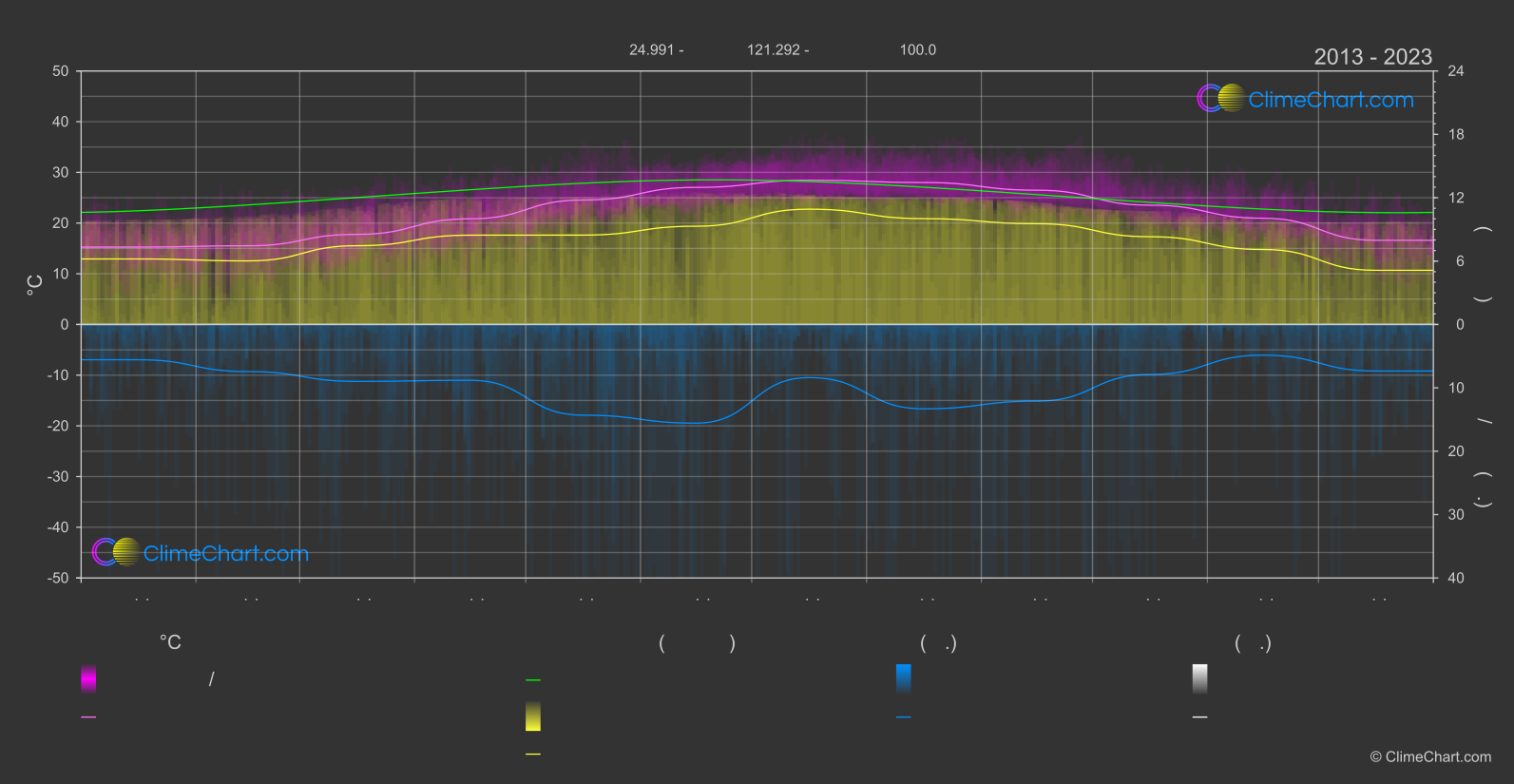Click the yellow sunshine gradient legend swatch
The width and height of the screenshot is (1514, 784).
(533, 717)
